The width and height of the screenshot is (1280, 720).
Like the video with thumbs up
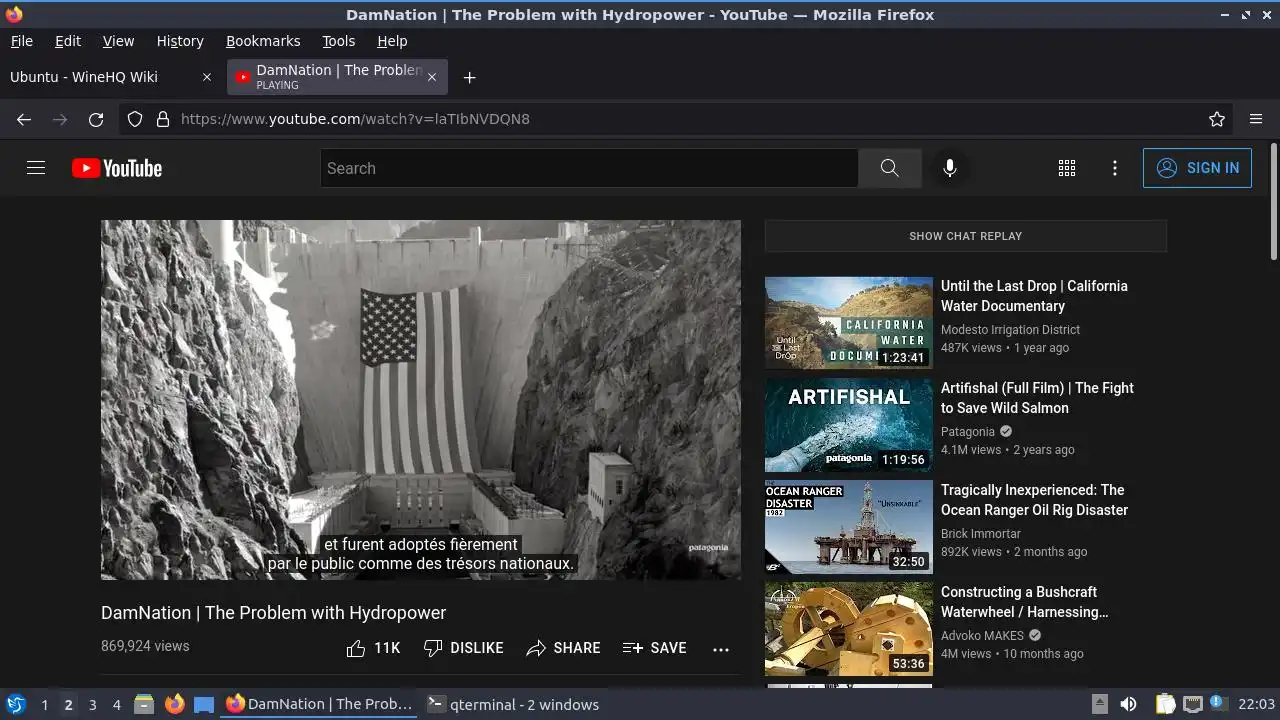point(373,648)
